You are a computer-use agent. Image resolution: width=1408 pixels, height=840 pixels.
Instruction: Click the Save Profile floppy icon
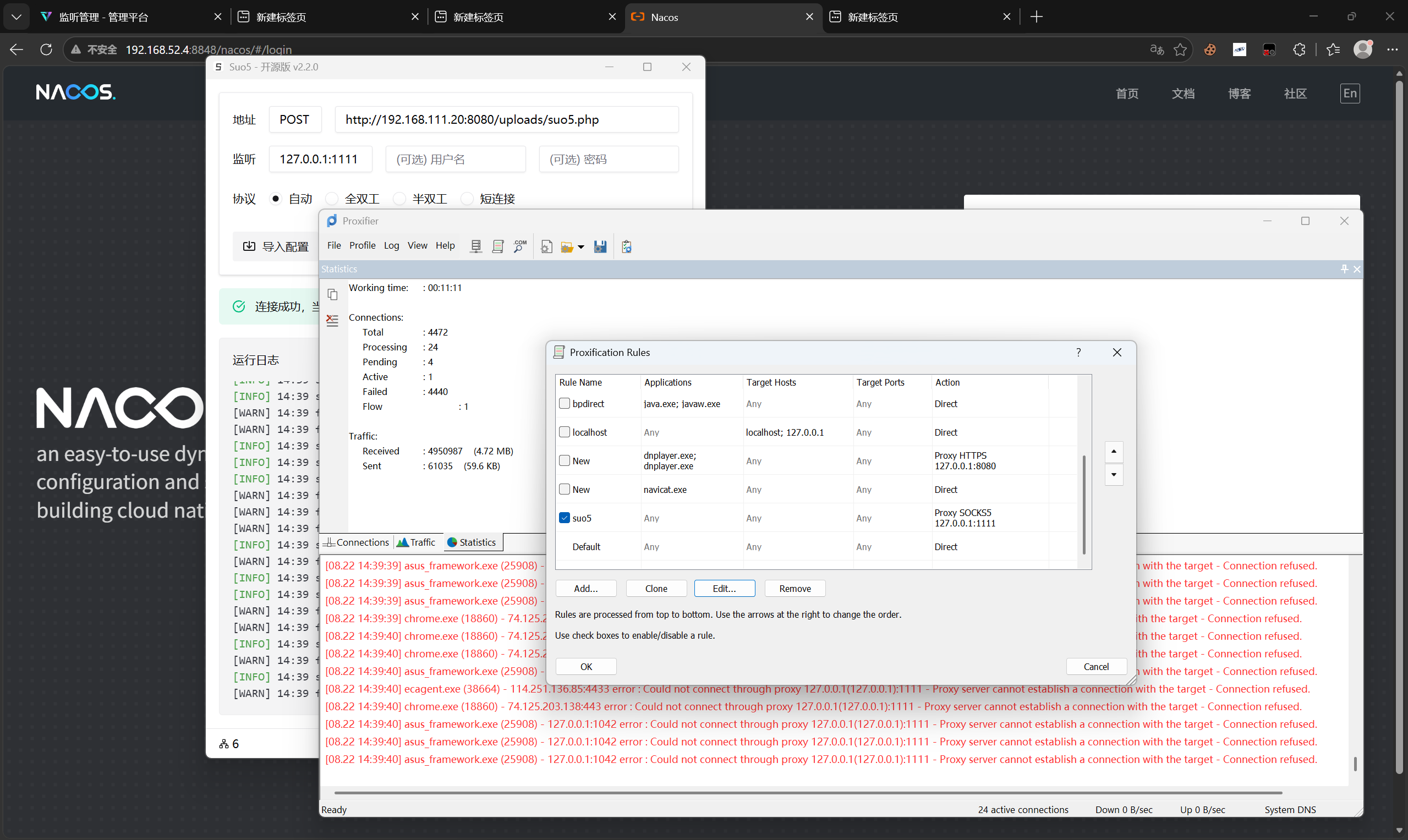click(600, 246)
